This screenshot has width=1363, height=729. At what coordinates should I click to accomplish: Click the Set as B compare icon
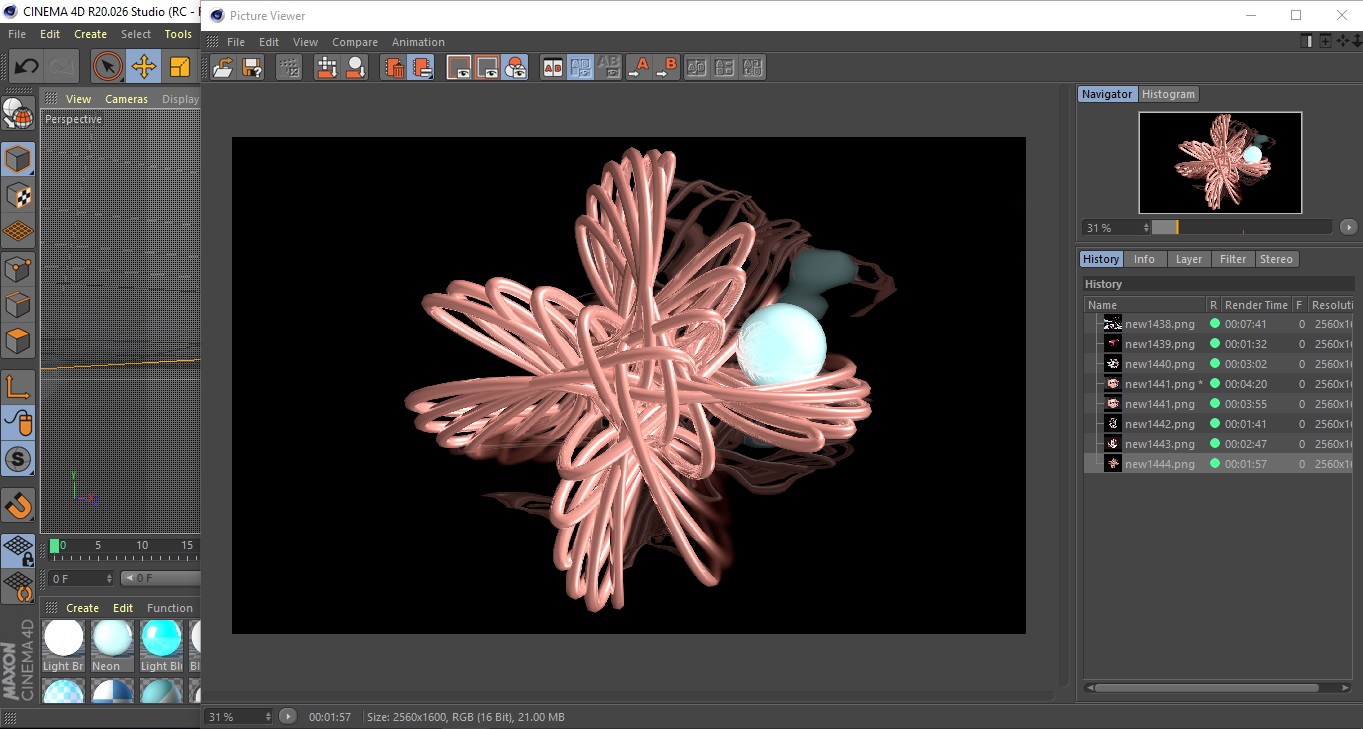[x=667, y=68]
